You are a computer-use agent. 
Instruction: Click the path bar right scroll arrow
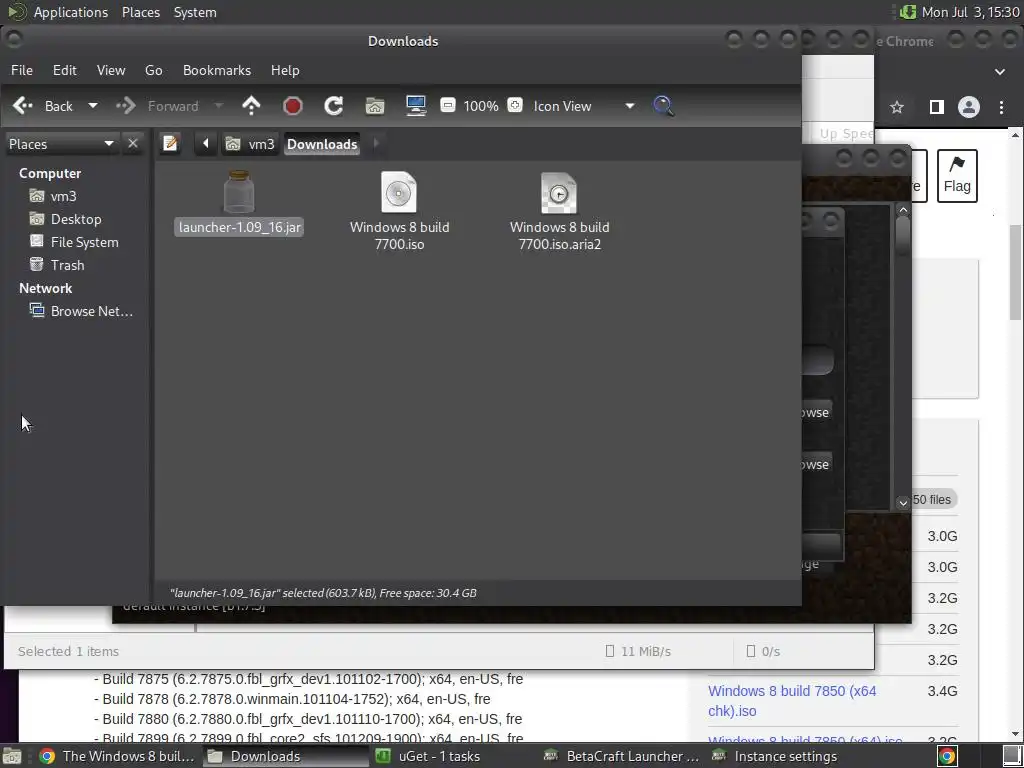[376, 144]
